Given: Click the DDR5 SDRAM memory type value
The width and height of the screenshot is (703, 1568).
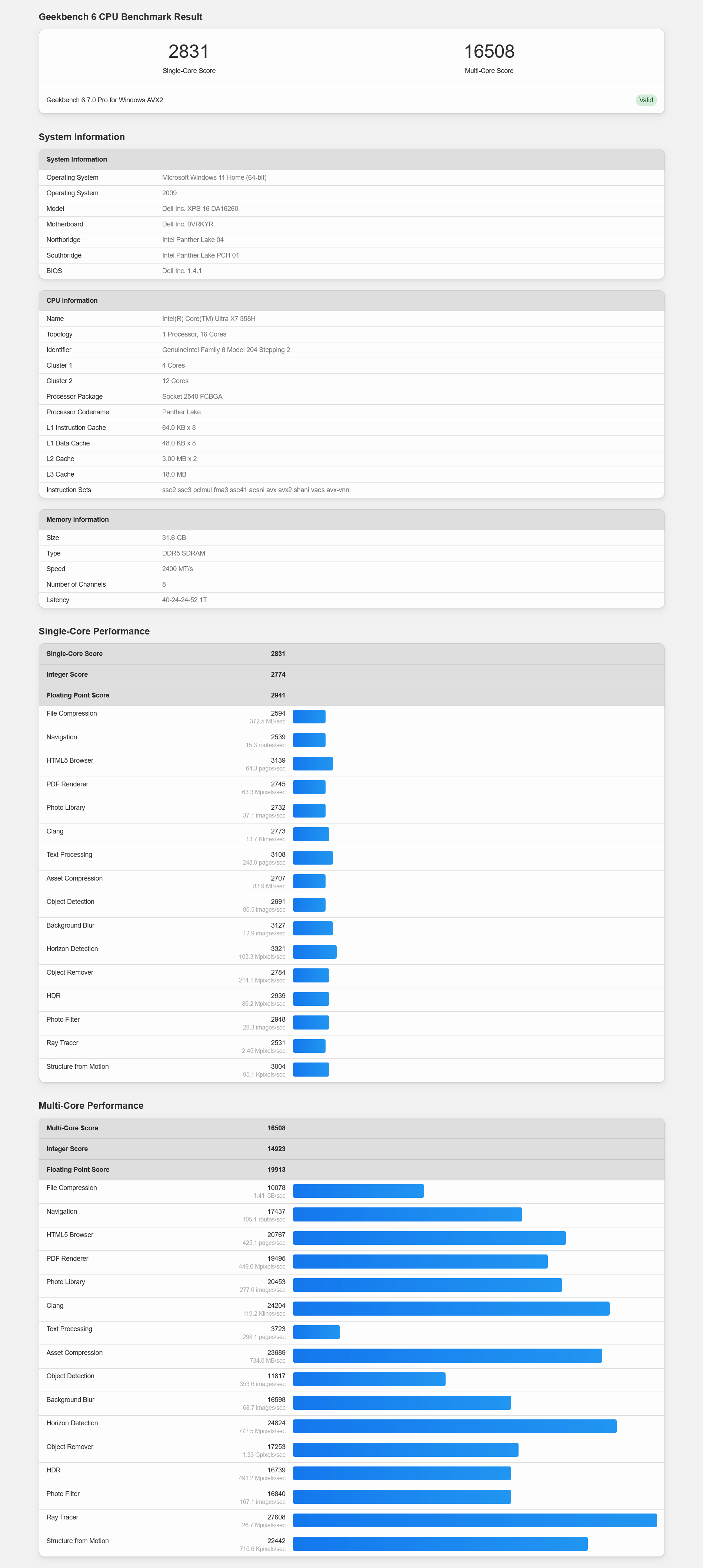Looking at the screenshot, I should tap(184, 553).
